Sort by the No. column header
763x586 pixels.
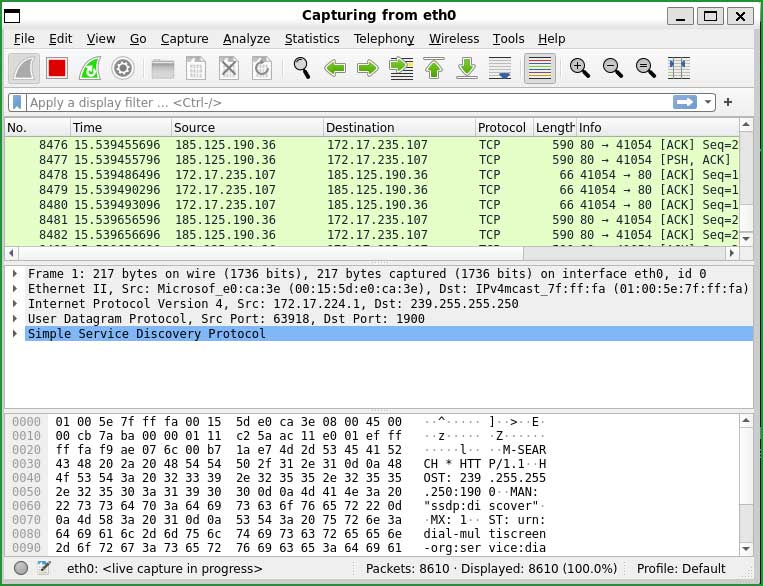point(37,128)
